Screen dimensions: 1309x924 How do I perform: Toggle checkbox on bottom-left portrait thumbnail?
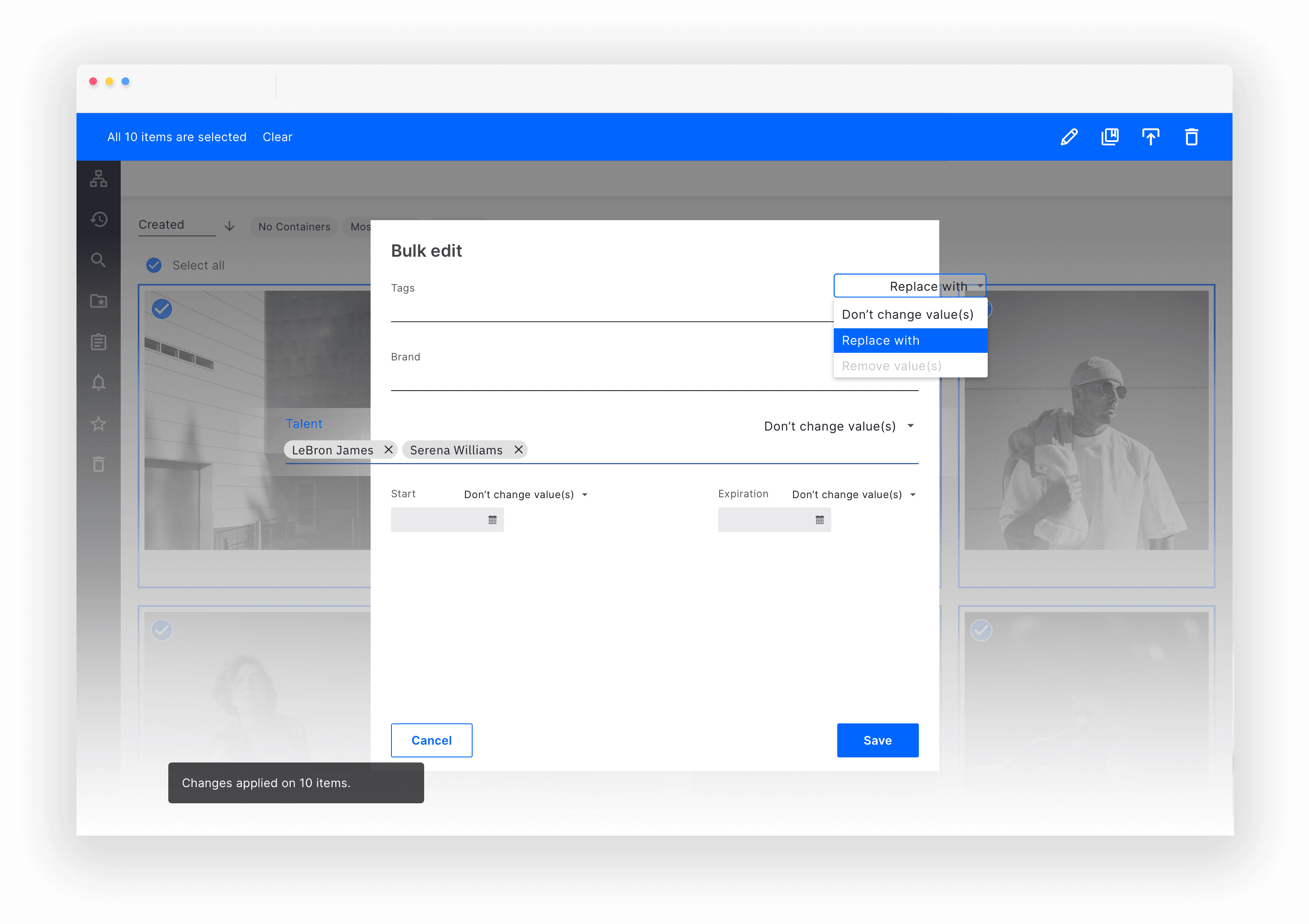click(162, 630)
